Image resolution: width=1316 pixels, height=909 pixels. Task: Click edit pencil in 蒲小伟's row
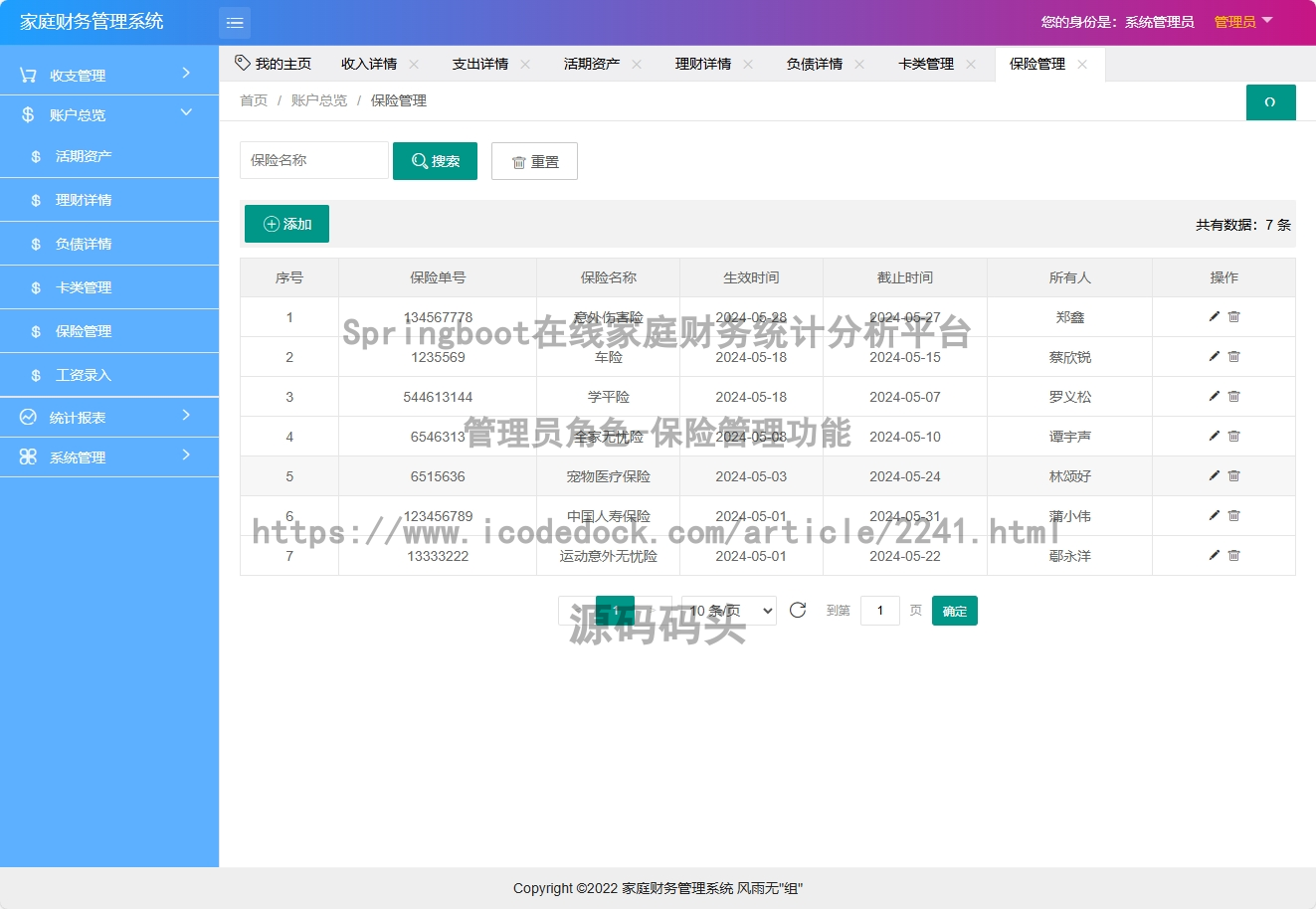(1215, 515)
